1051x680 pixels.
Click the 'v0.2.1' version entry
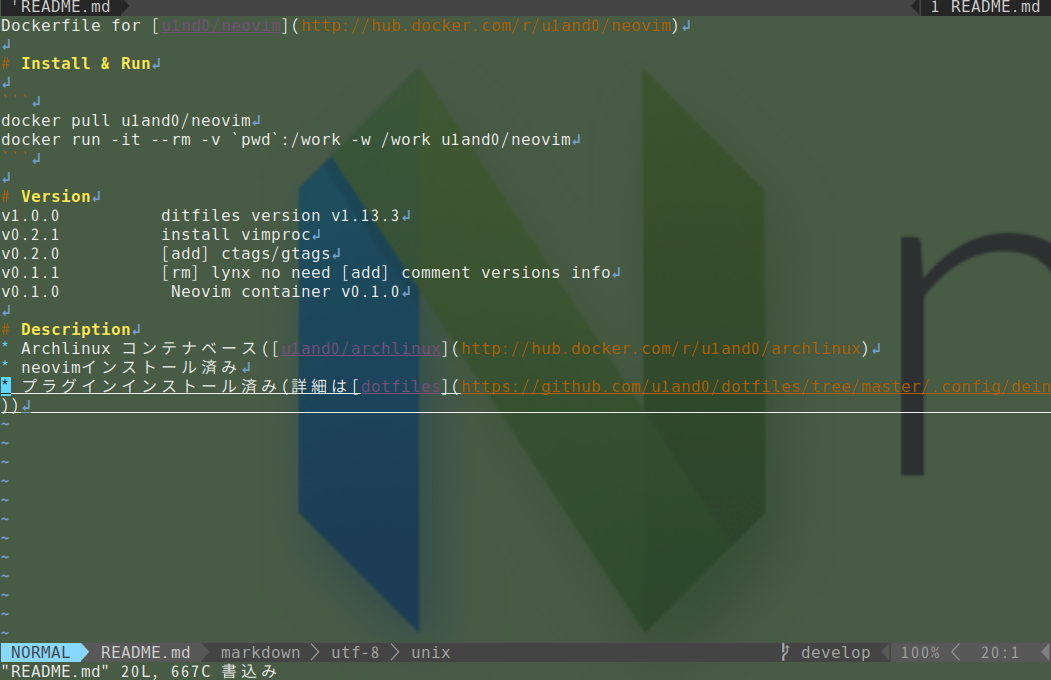(30, 235)
